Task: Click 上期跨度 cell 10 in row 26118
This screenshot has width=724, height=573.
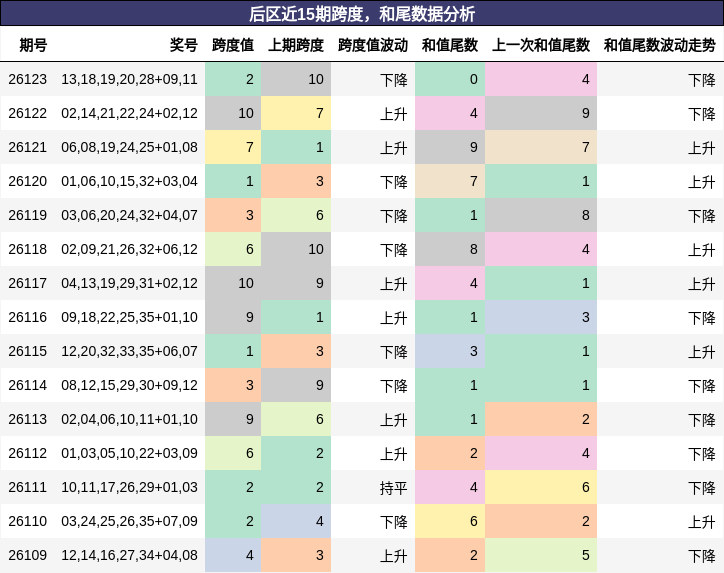Action: 296,249
